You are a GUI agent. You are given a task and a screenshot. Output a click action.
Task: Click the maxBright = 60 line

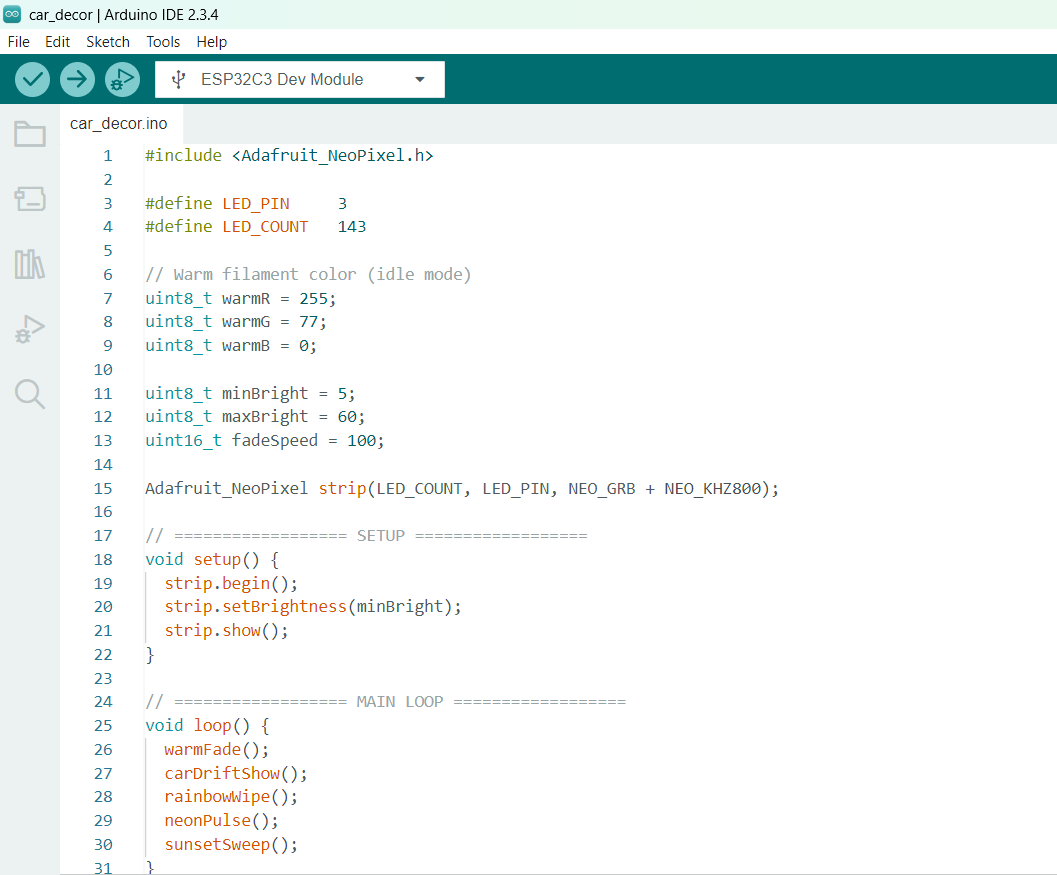pyautogui.click(x=255, y=417)
